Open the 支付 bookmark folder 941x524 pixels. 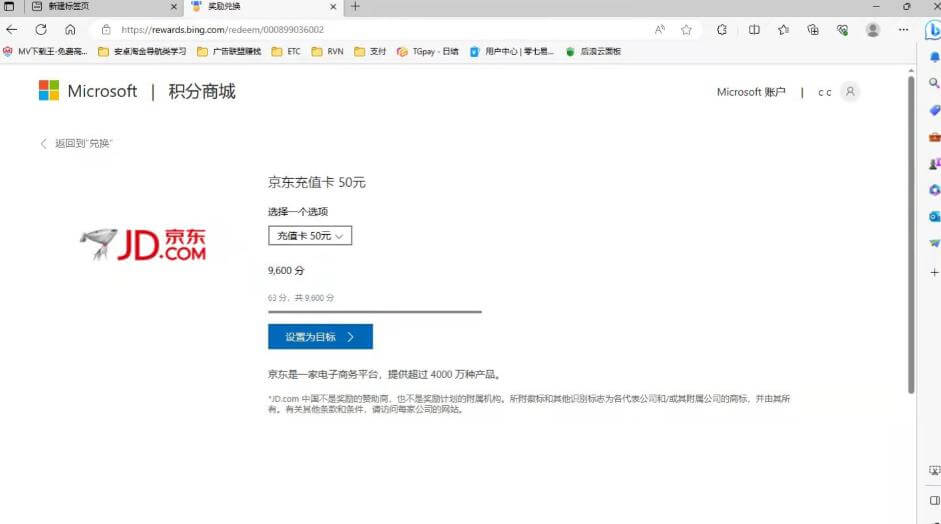coord(370,52)
